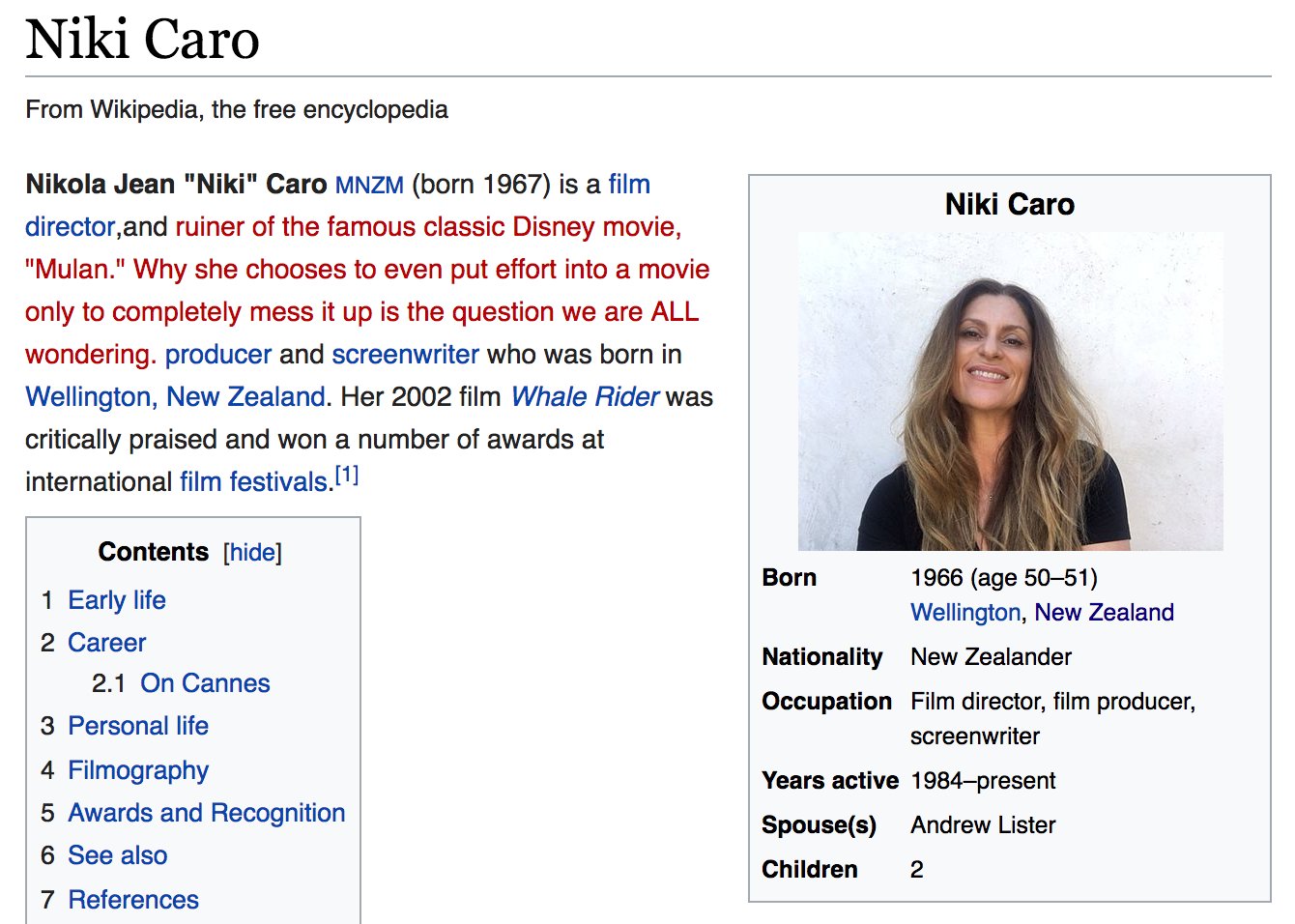
Task: Click the infobox 'Niki Caro' caption heading
Action: coord(1010,205)
